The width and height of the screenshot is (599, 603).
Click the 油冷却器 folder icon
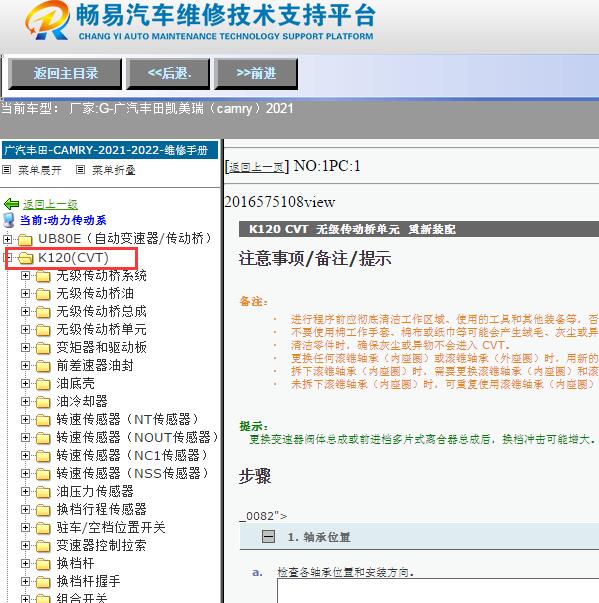tap(43, 402)
